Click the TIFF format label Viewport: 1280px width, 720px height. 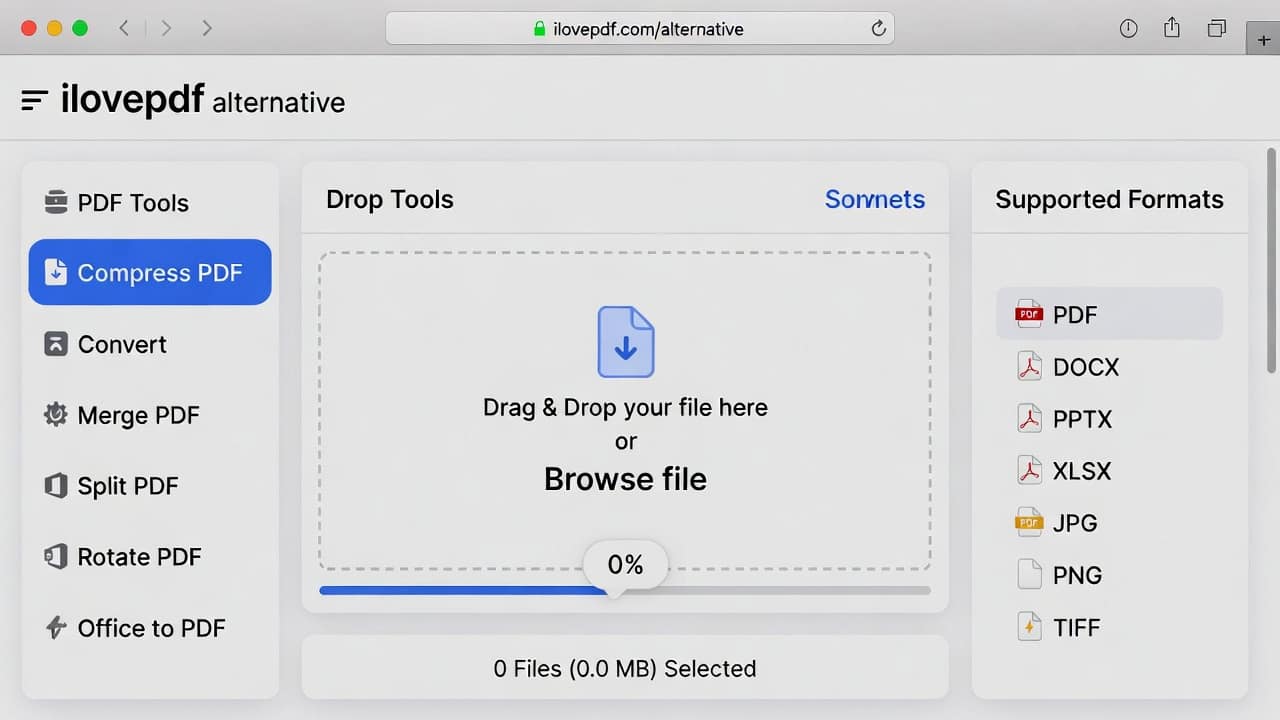click(x=1076, y=628)
